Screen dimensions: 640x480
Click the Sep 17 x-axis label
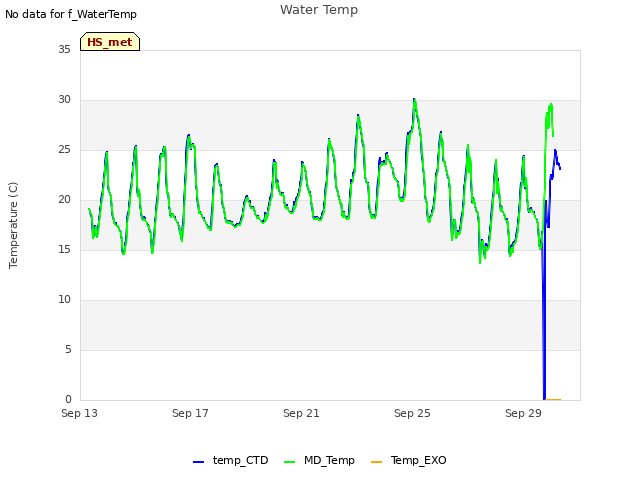point(190,413)
